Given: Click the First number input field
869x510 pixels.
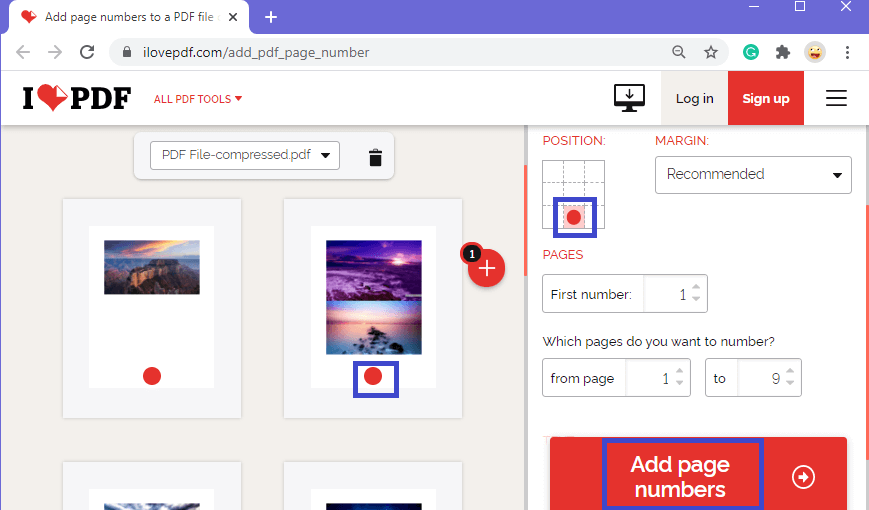Looking at the screenshot, I should pyautogui.click(x=667, y=294).
